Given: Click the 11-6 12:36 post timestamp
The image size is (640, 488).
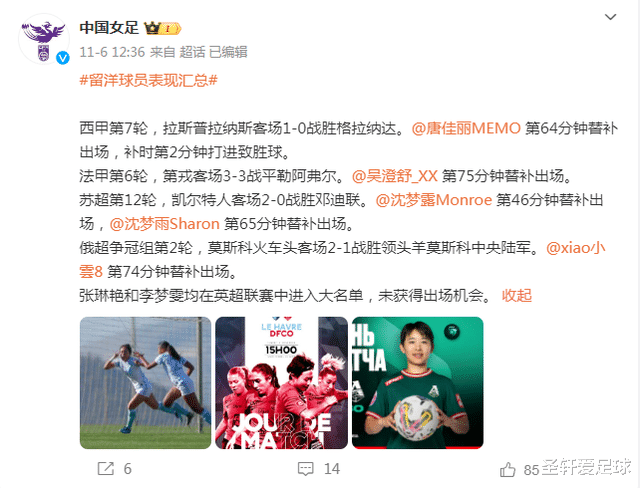Looking at the screenshot, I should pyautogui.click(x=112, y=52).
